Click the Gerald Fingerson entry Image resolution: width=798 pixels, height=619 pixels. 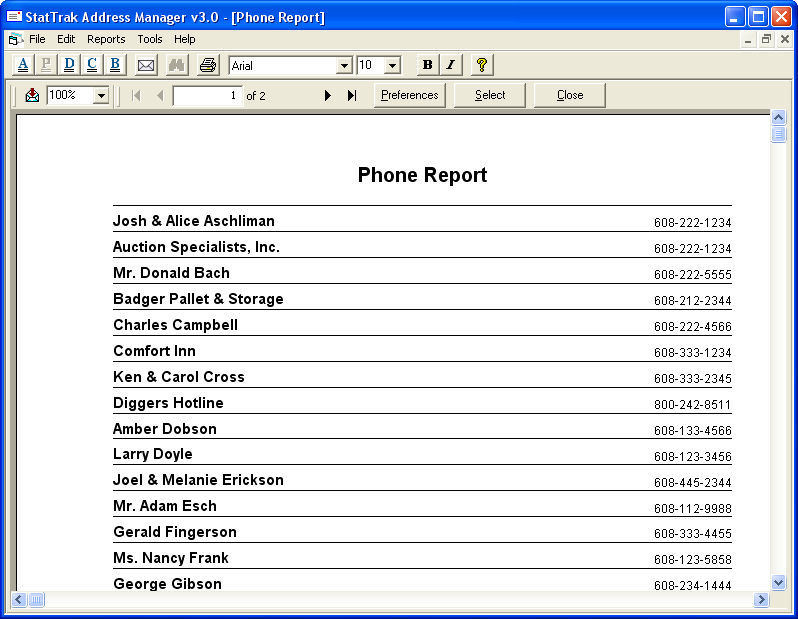[x=175, y=532]
